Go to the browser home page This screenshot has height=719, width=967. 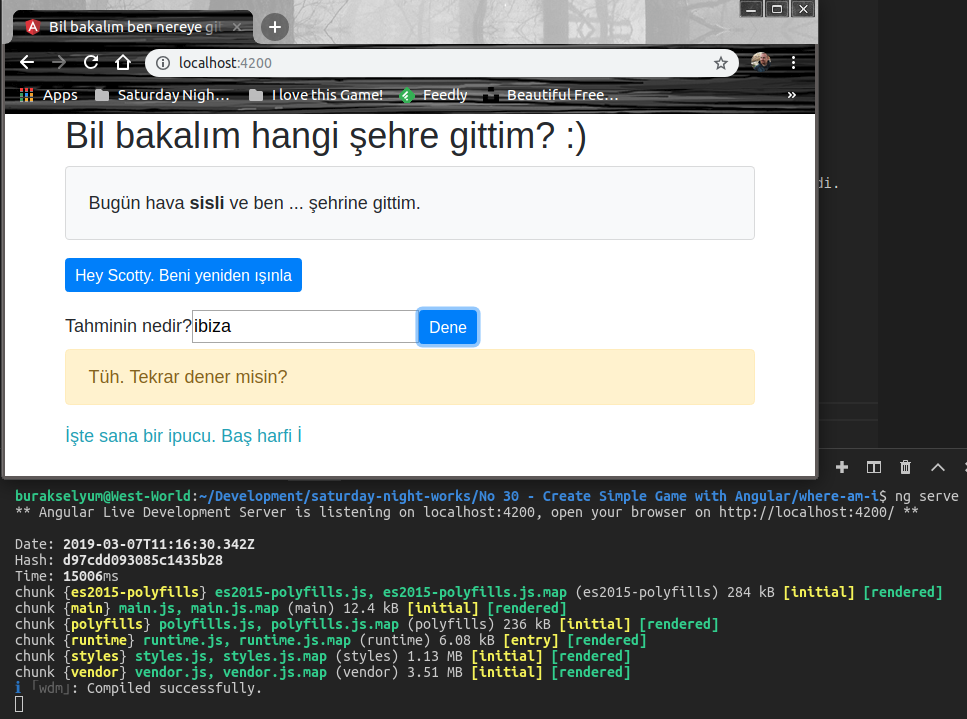(x=123, y=63)
